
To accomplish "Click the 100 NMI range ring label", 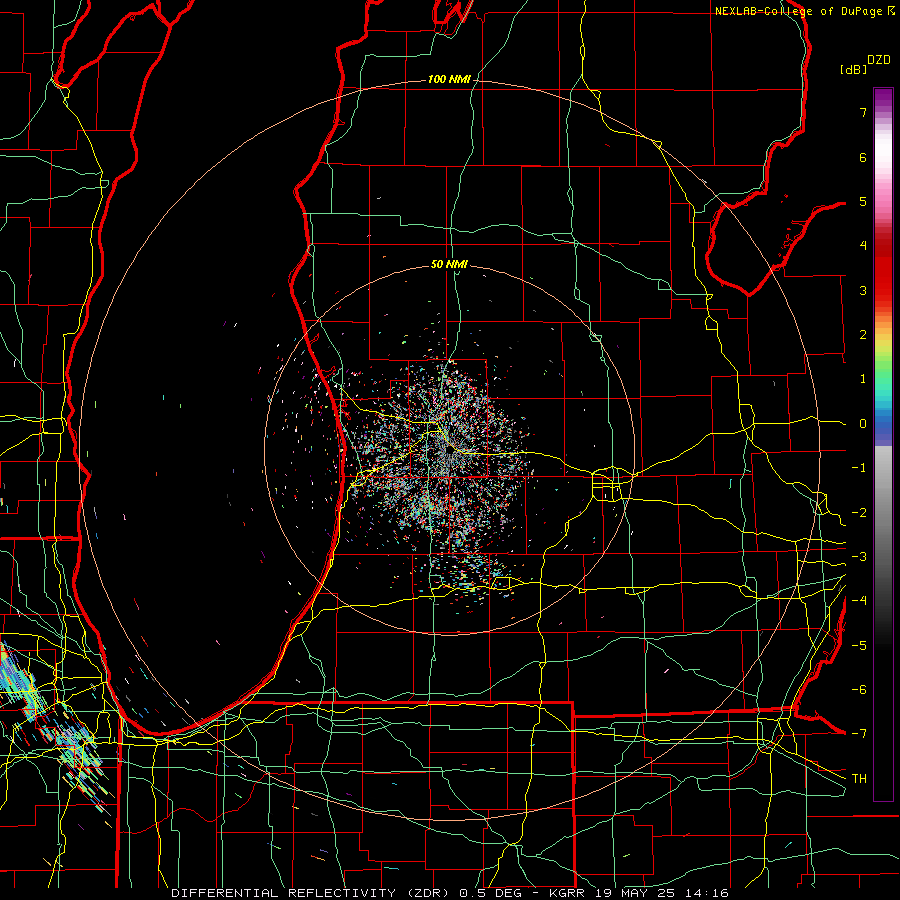I will [x=449, y=79].
